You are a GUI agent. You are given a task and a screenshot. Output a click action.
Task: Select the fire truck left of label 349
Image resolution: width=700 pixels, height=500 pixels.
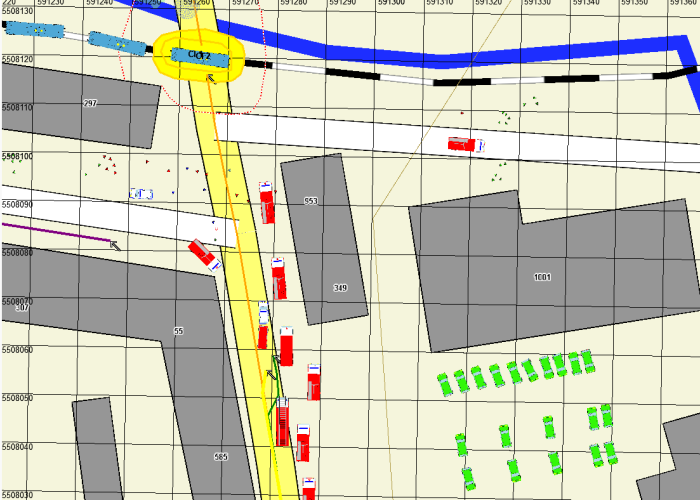279,278
